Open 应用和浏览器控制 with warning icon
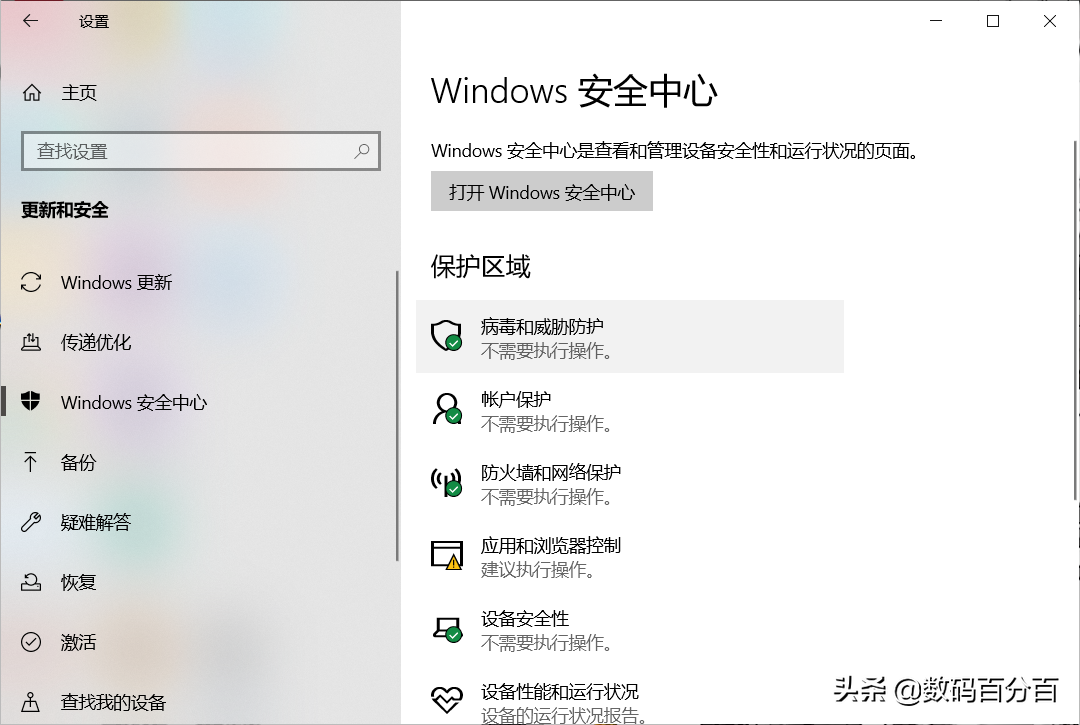The image size is (1080, 725). click(446, 556)
